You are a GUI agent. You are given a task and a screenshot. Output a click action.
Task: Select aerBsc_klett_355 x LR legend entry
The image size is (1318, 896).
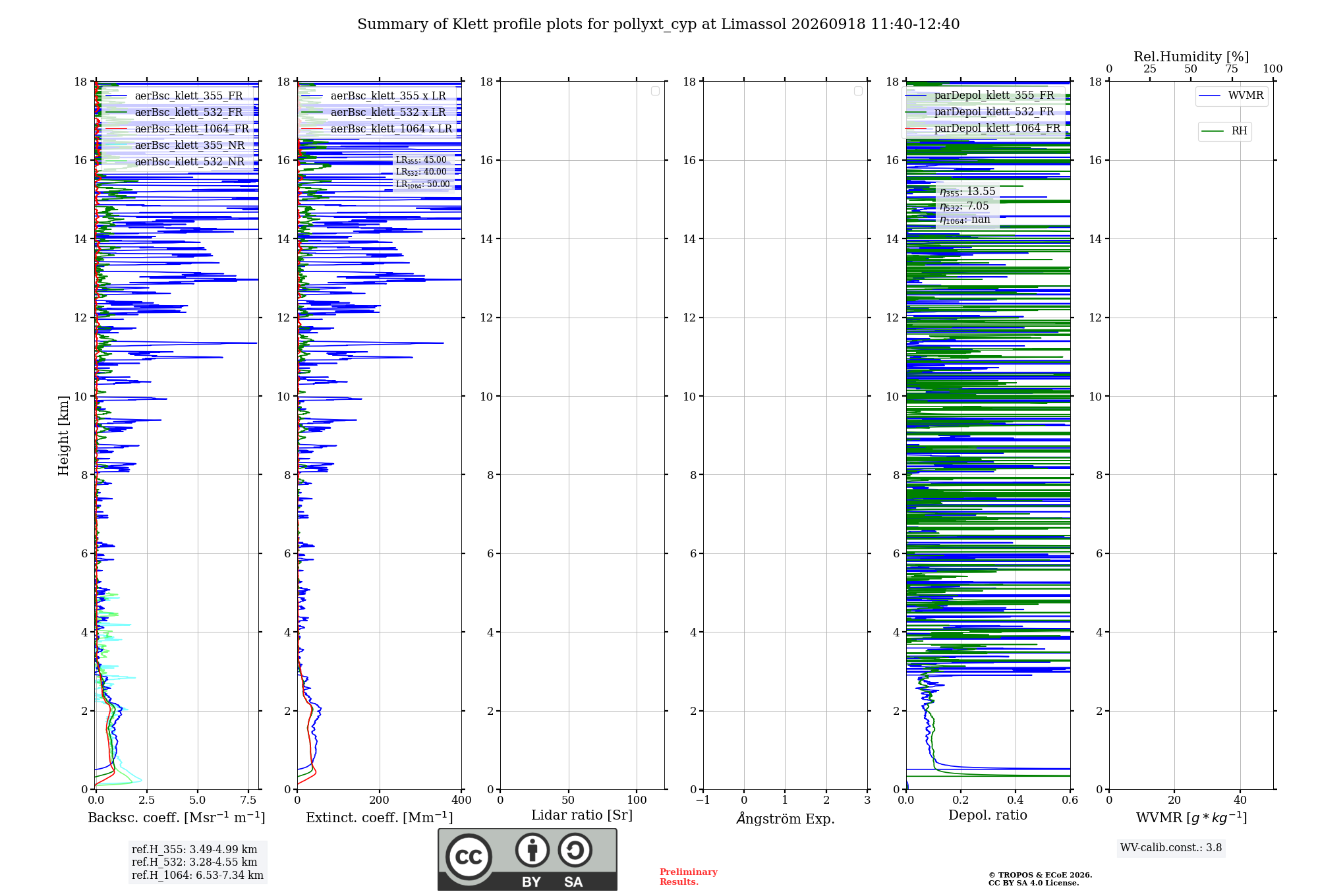[374, 96]
